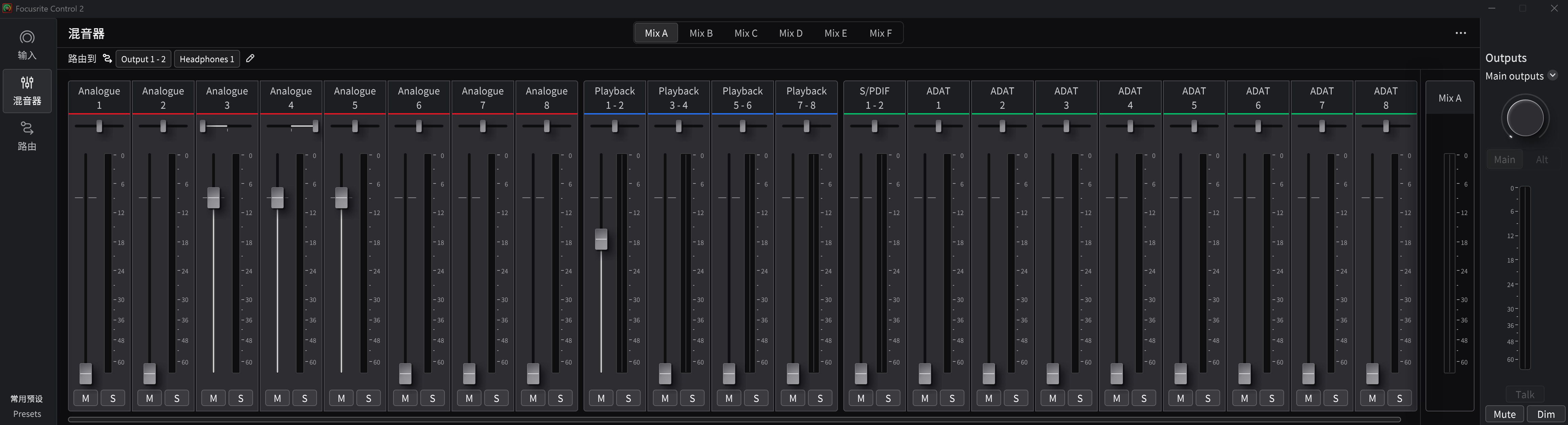Select the Analogue 6 channel name
The image size is (1568, 425).
[419, 98]
